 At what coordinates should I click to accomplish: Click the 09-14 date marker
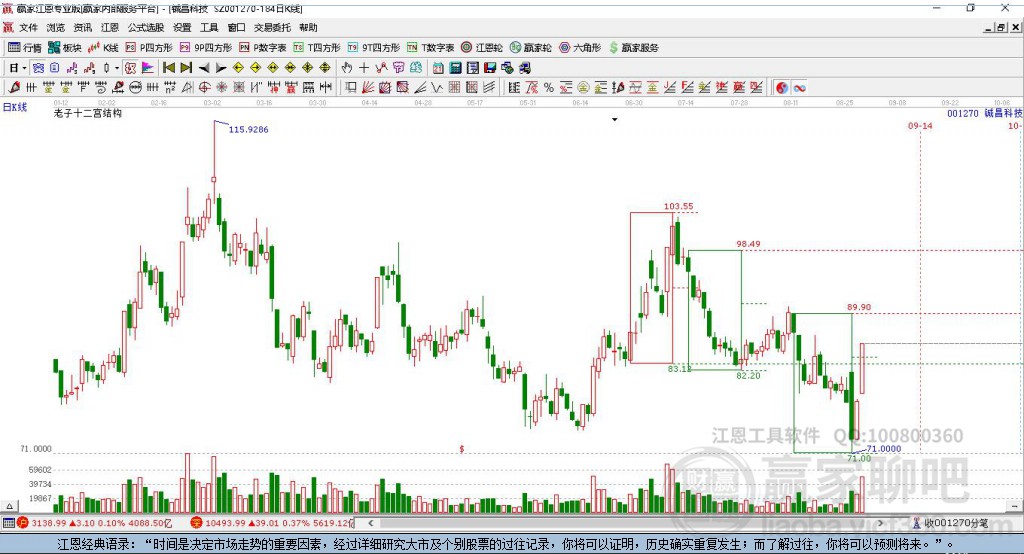click(920, 125)
